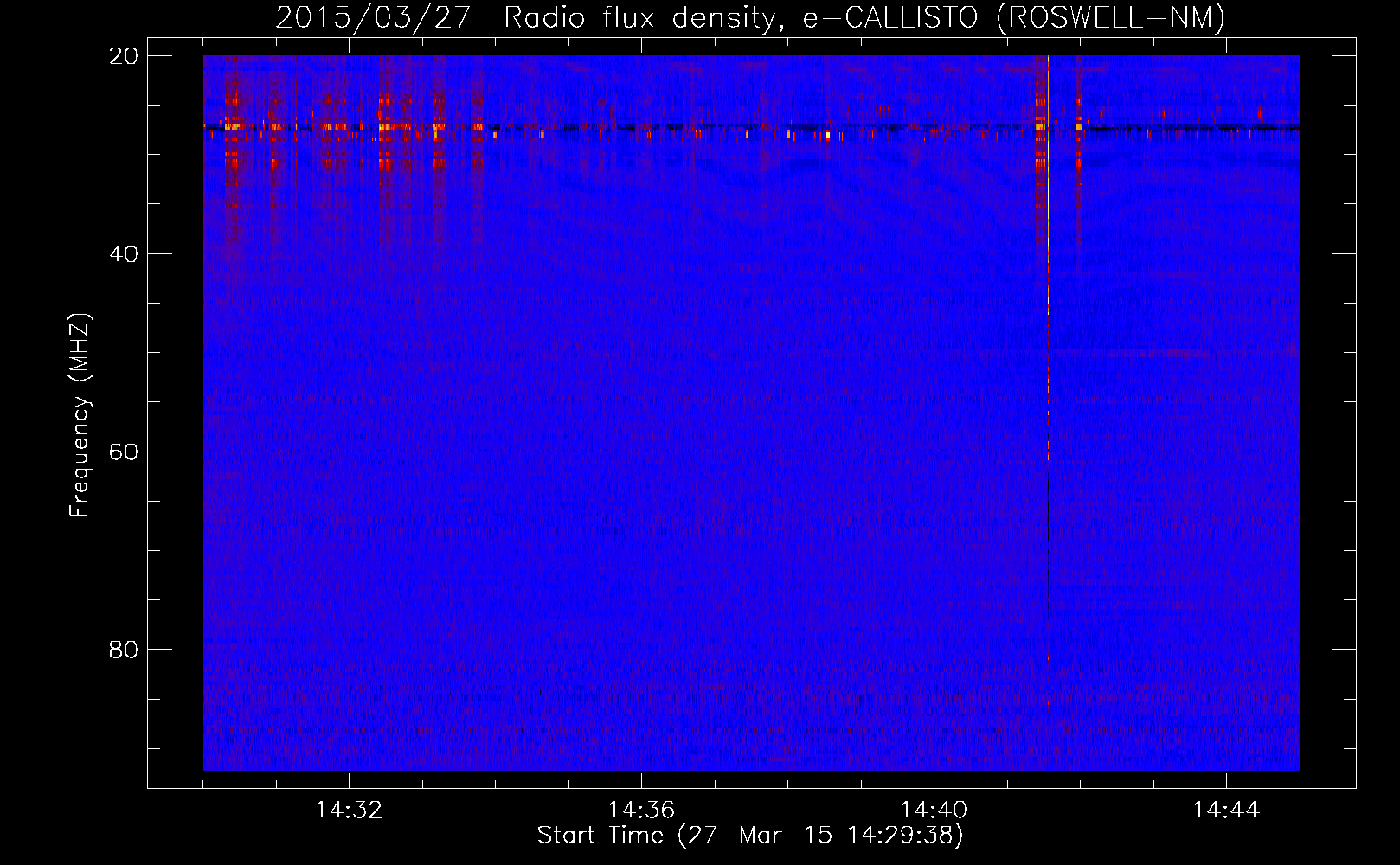Screen dimensions: 1400x865
Task: Click the 14:36 time tick label
Action: [641, 811]
